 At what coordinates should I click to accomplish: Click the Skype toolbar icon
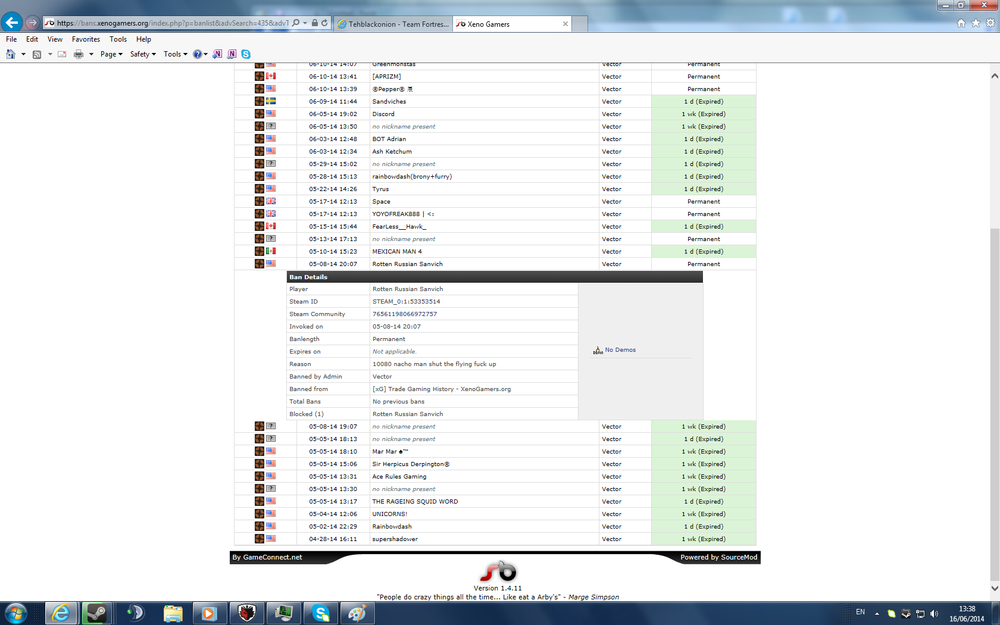[x=246, y=54]
